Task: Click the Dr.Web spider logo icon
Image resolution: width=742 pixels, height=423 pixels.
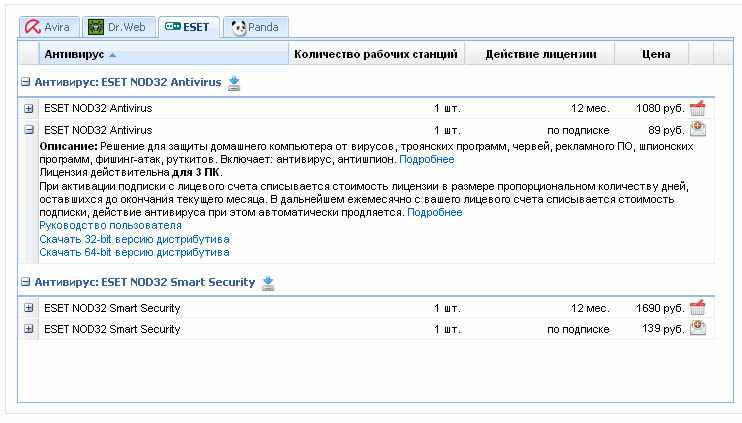Action: coord(96,27)
